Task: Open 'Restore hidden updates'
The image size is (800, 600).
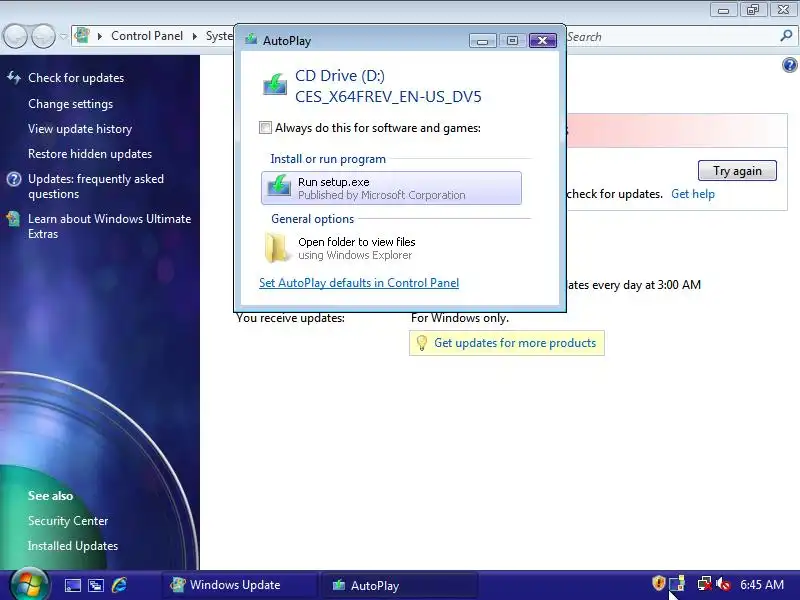Action: coord(90,154)
